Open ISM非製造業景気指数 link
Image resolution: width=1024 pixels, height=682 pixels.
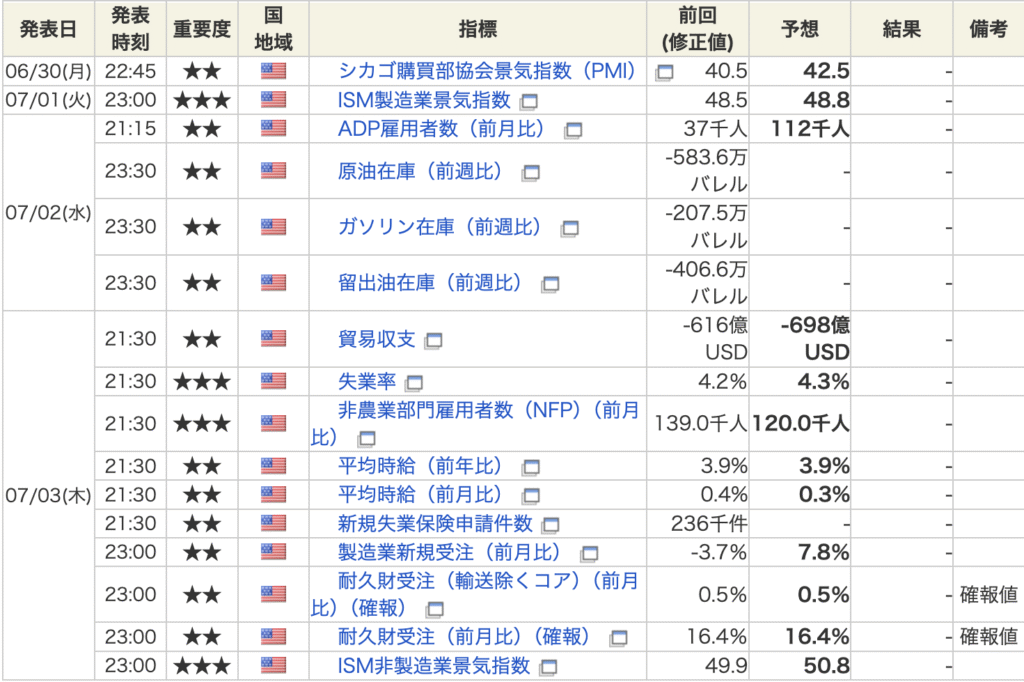434,666
